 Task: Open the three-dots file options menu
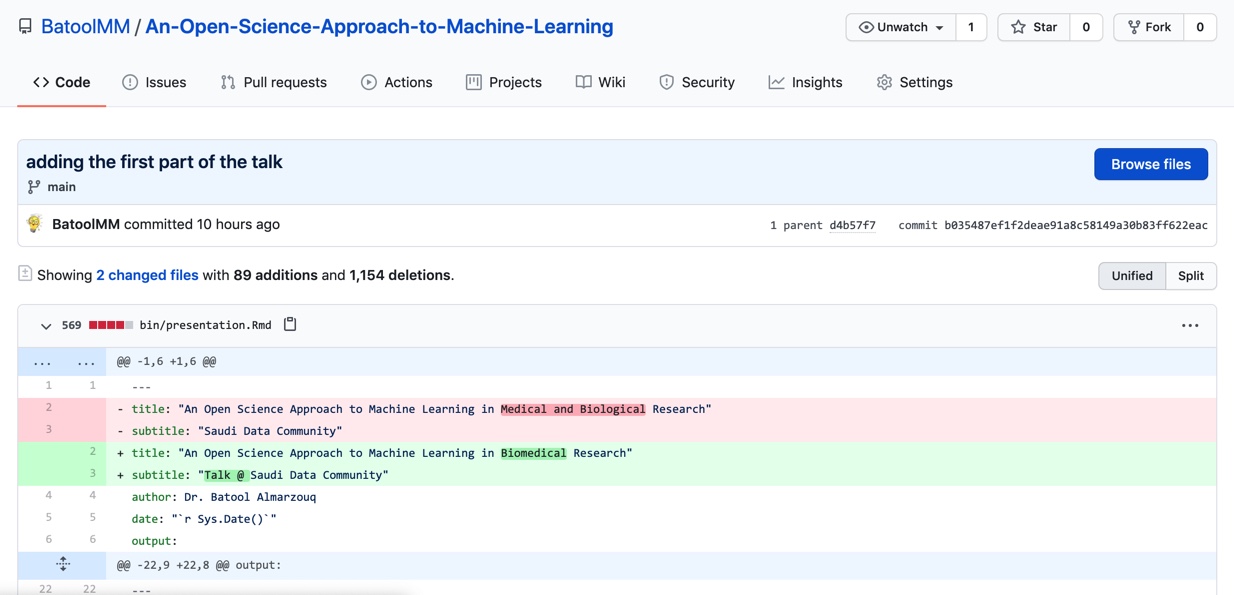[1189, 325]
